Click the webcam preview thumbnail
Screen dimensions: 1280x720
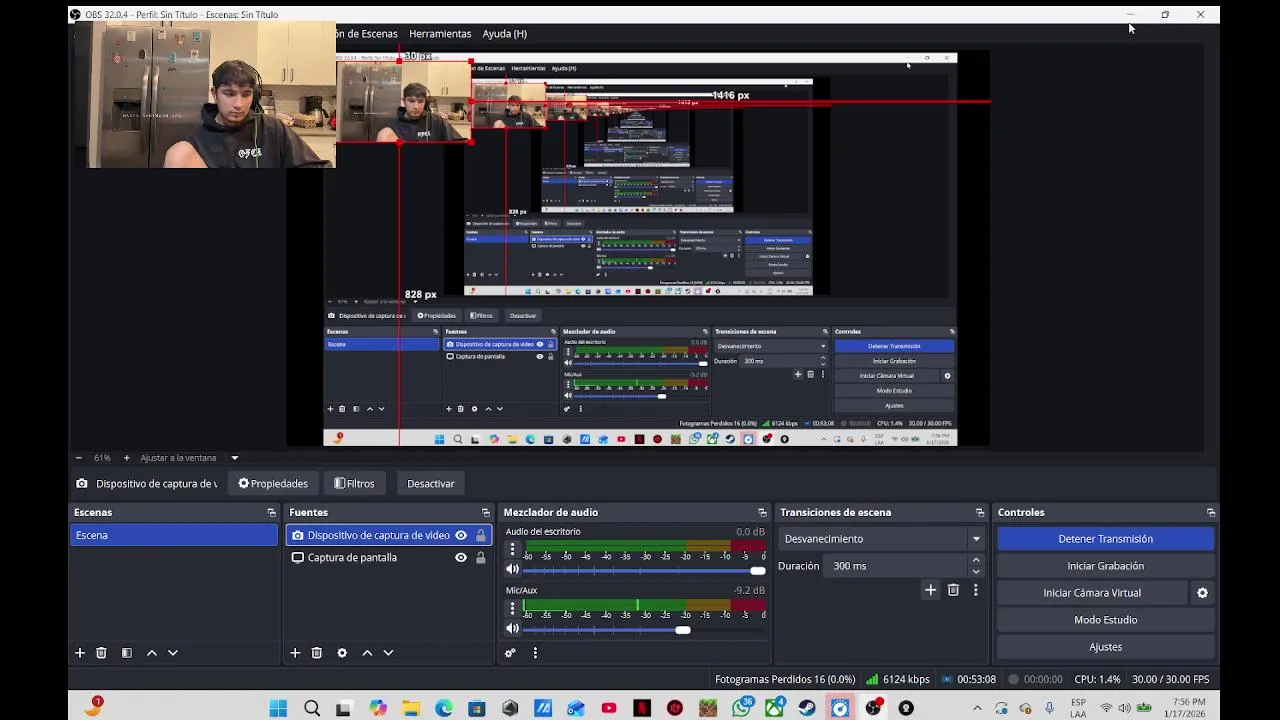(204, 94)
